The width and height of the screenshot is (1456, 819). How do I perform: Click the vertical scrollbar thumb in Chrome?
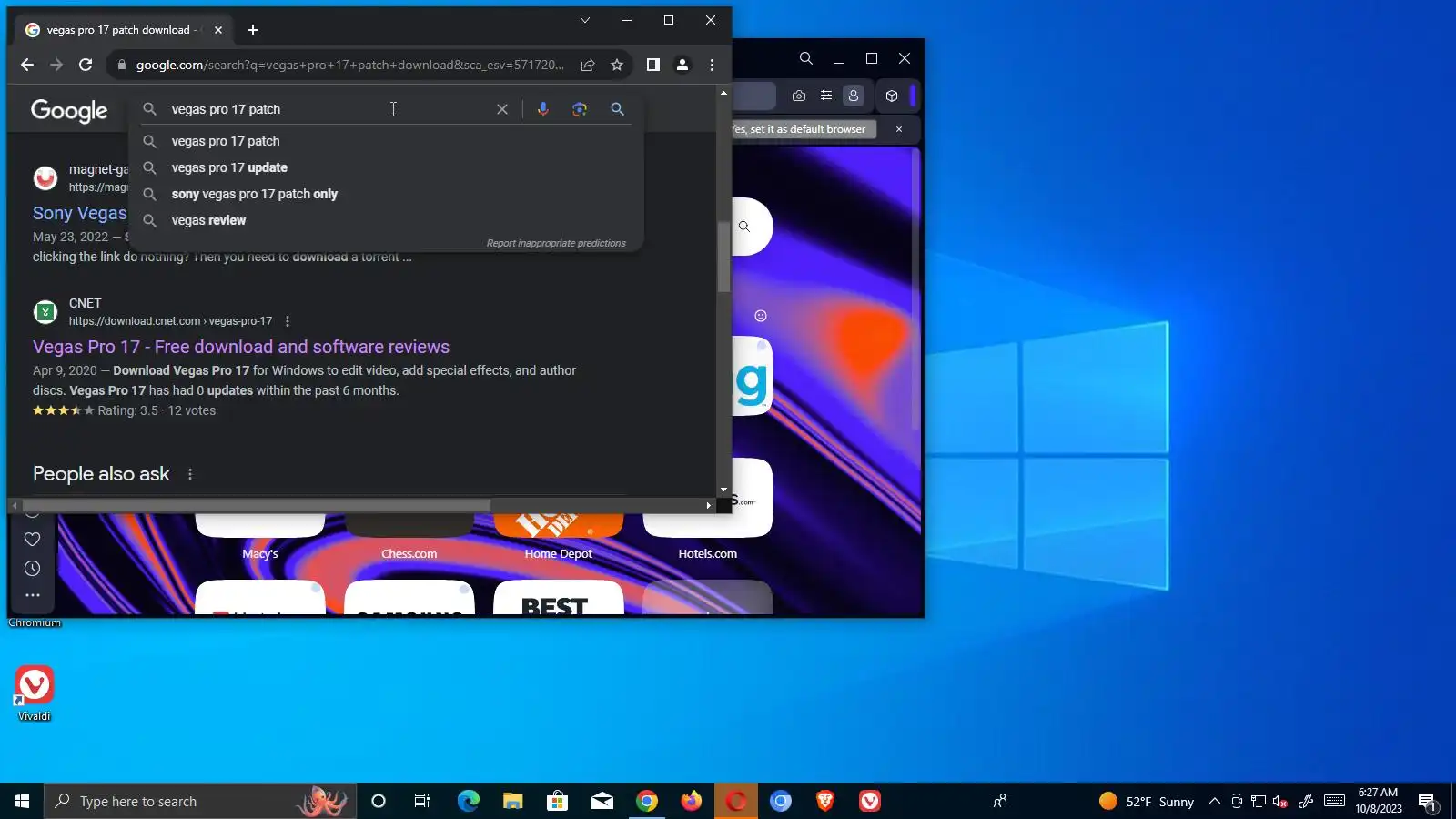click(723, 257)
